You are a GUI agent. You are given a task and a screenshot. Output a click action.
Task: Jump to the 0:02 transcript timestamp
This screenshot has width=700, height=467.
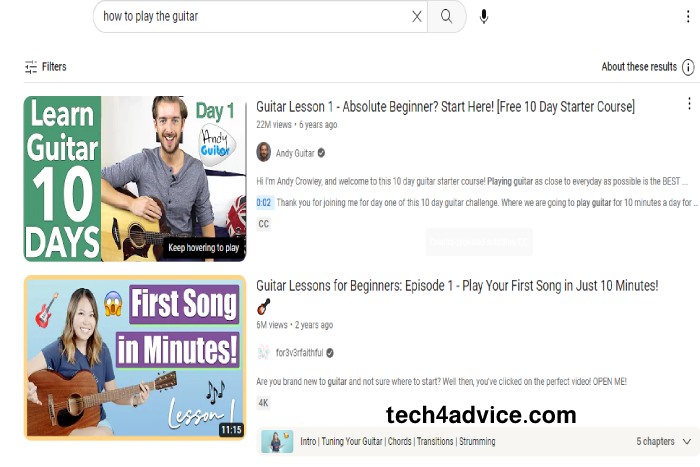(264, 203)
